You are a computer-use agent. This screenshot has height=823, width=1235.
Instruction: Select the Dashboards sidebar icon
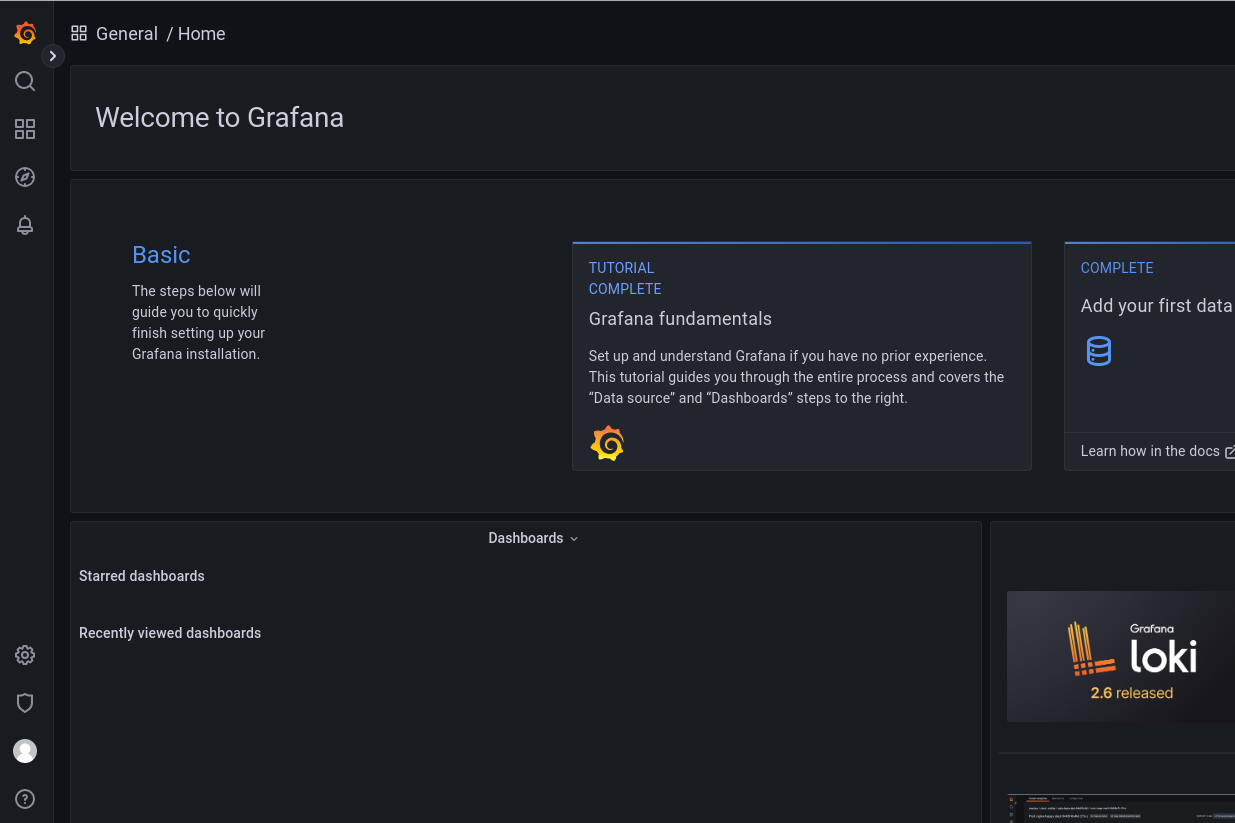point(25,129)
